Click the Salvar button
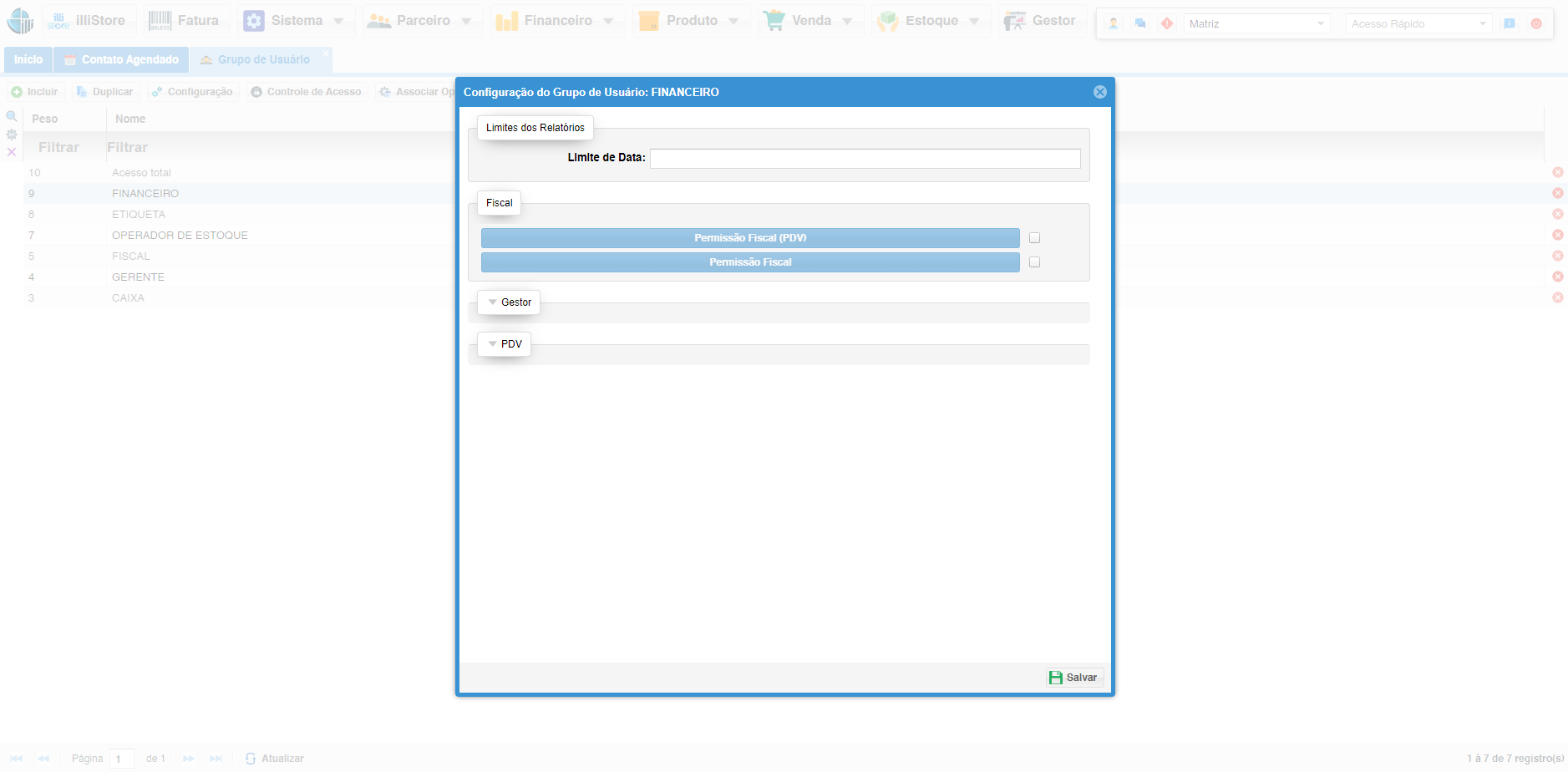Viewport: 1568px width, 772px height. 1074,678
